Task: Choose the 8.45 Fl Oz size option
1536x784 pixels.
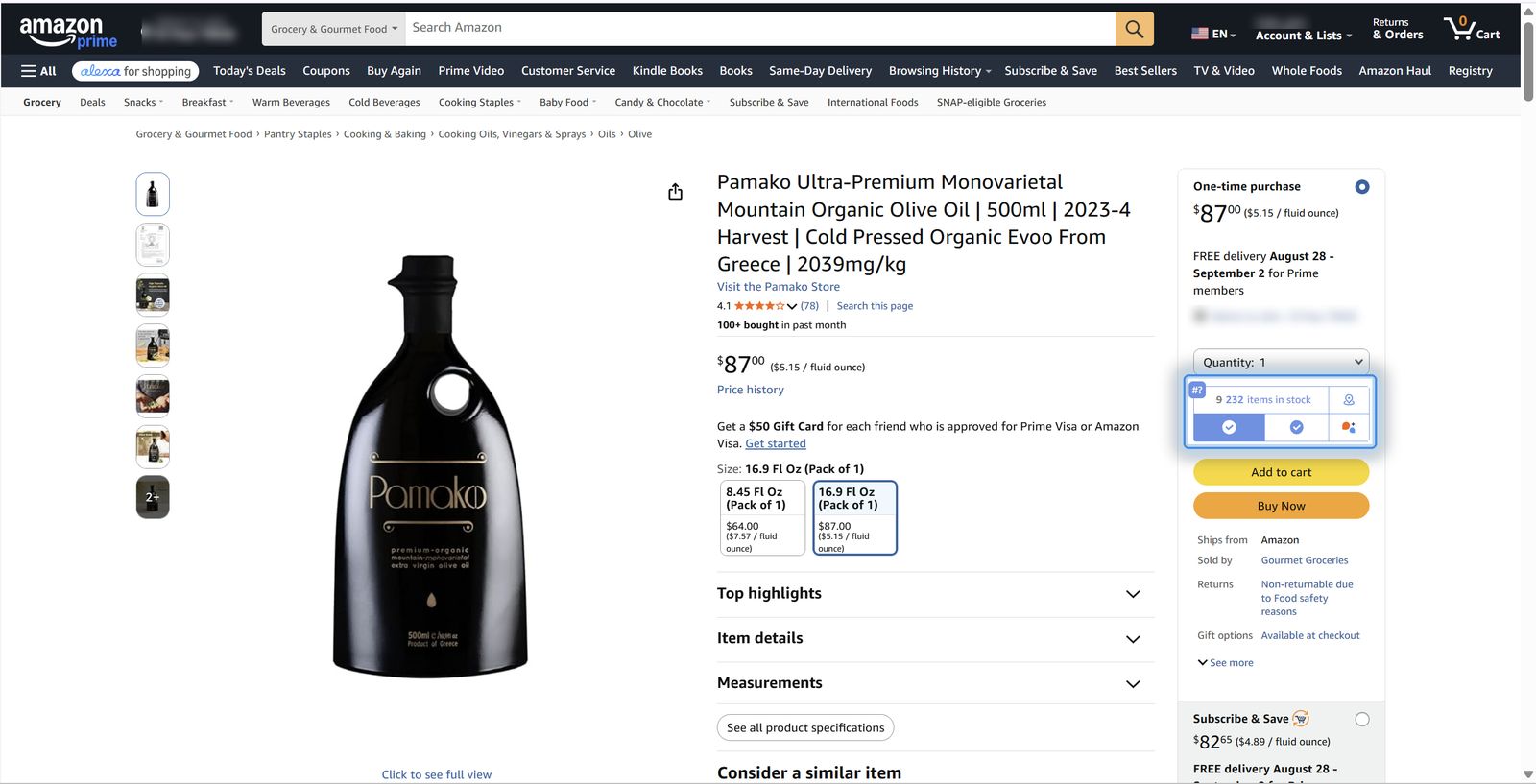Action: (x=762, y=518)
